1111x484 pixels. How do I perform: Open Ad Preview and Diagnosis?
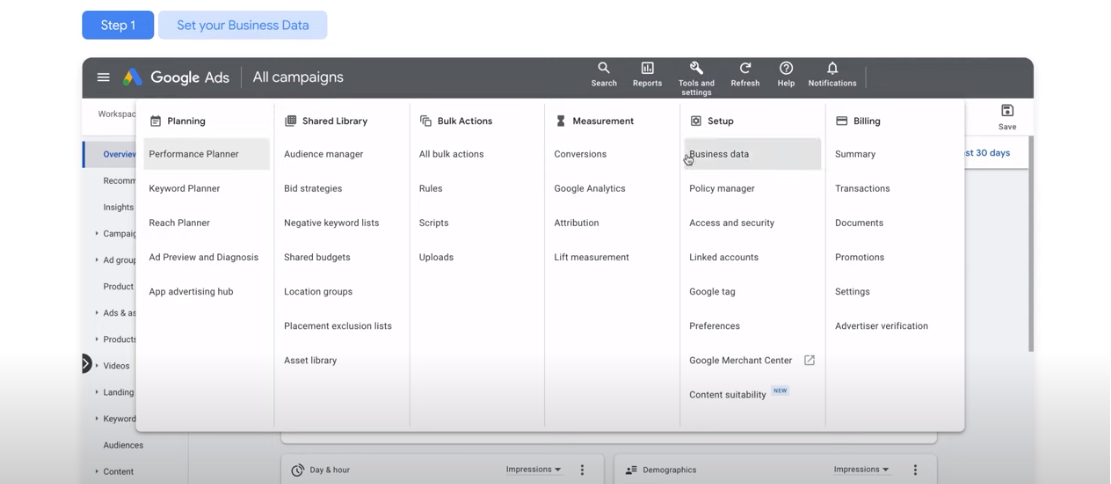point(203,257)
